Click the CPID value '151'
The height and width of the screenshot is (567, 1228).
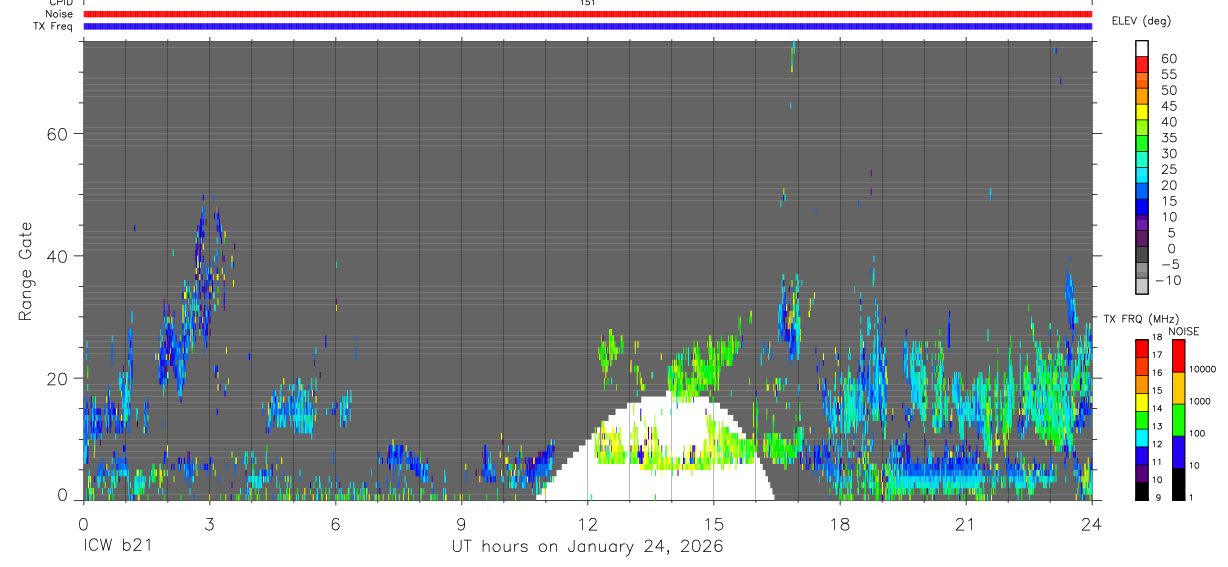click(587, 3)
